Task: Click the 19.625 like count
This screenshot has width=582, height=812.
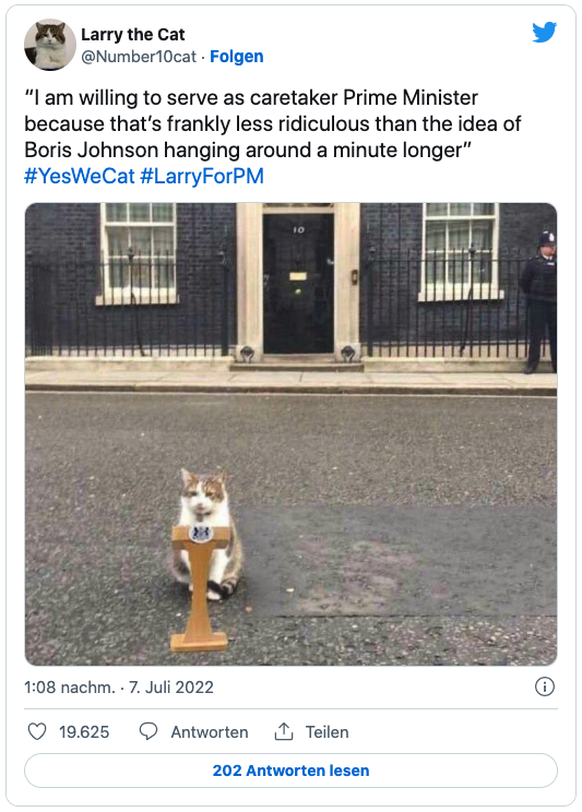Action: tap(84, 732)
